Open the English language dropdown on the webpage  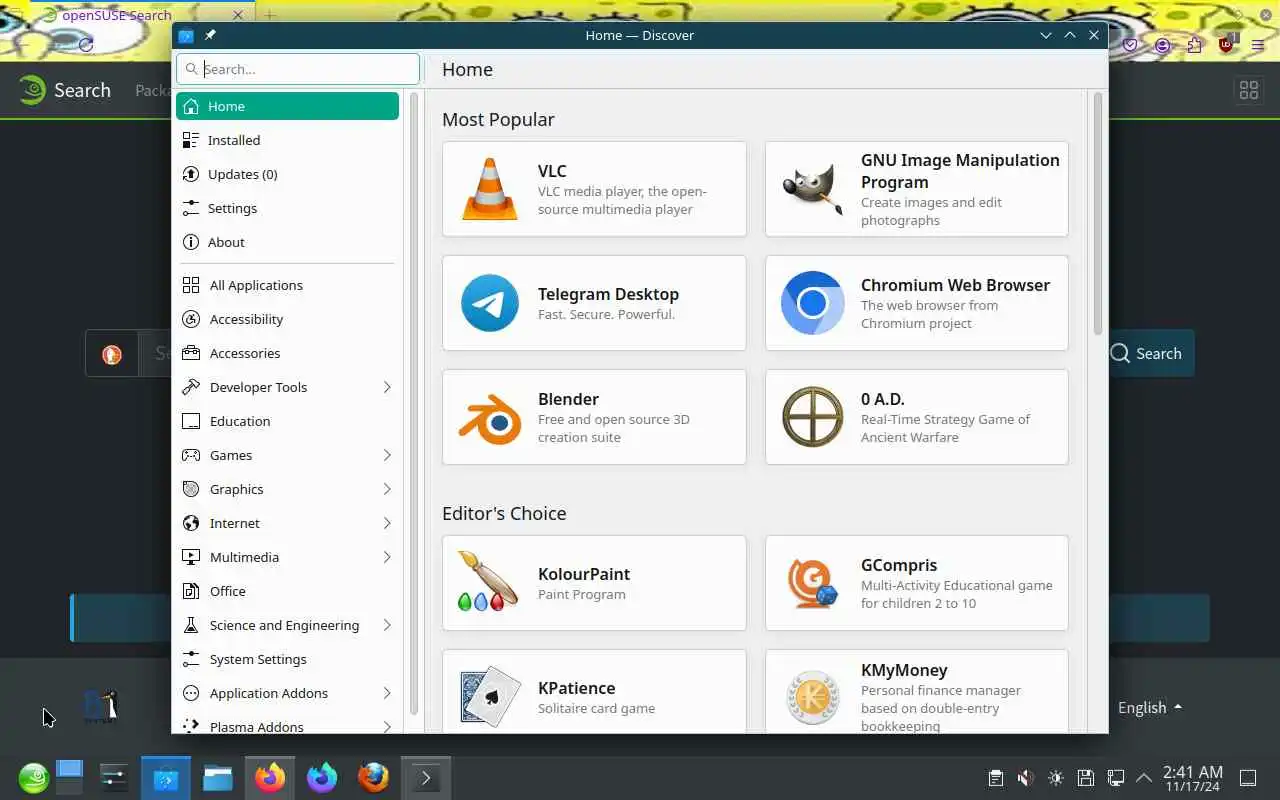click(1150, 707)
